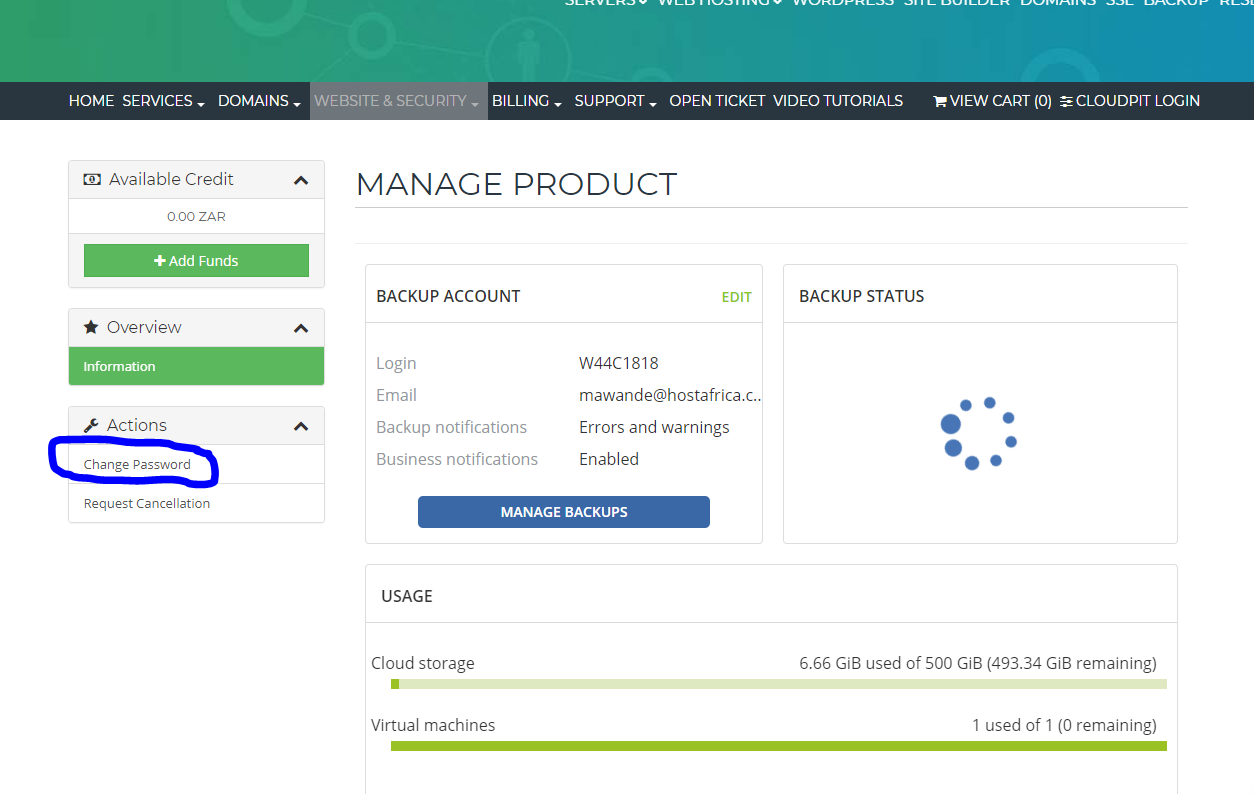
Task: Click the Backup Status panel title
Action: 862,296
